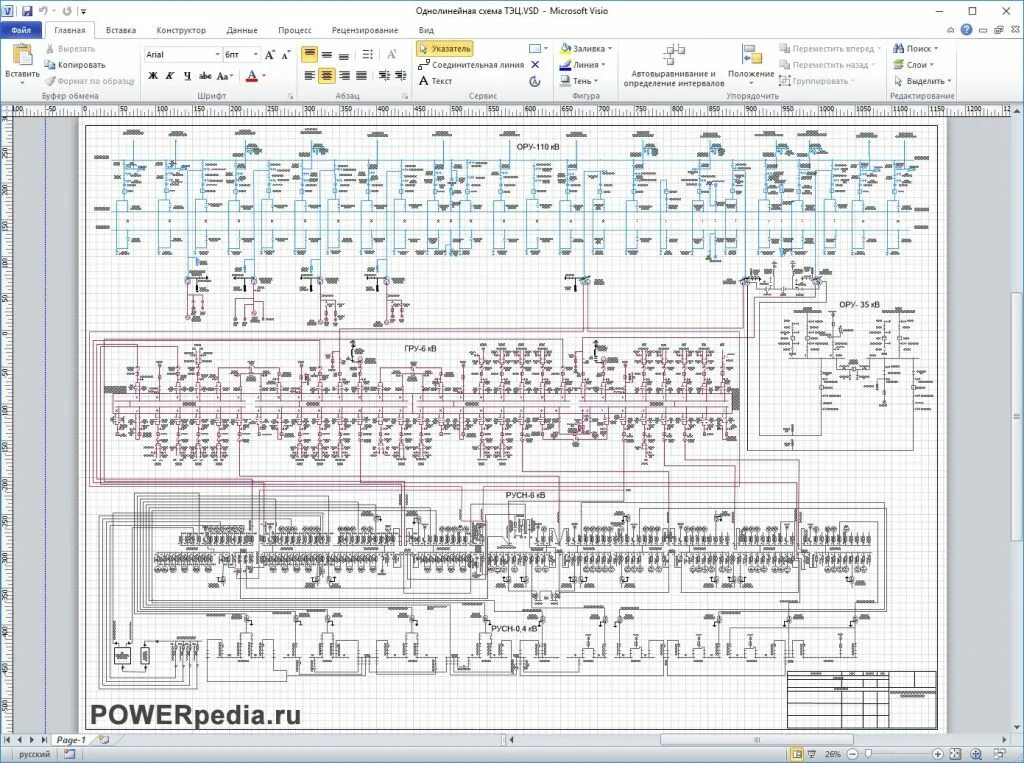The width and height of the screenshot is (1024, 763).
Task: Open the Данные ribbon tab
Action: pos(242,30)
